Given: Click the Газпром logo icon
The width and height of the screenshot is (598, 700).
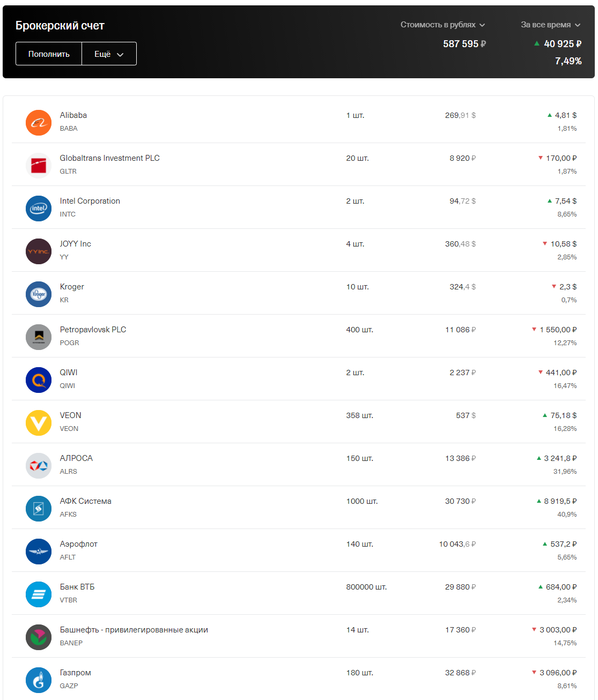Looking at the screenshot, I should tap(38, 679).
